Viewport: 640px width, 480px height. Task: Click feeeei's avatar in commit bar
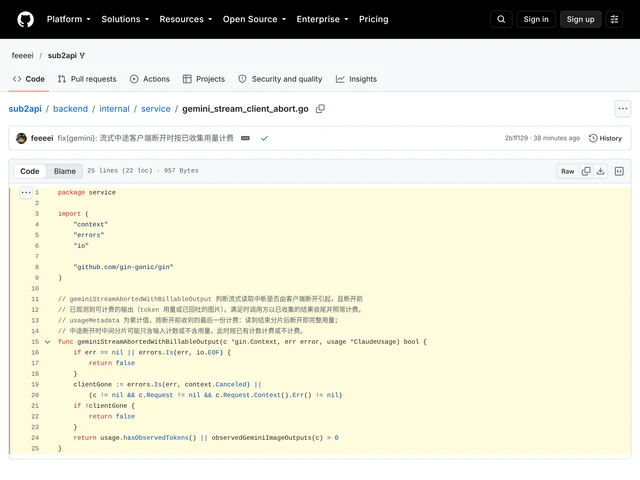21,138
